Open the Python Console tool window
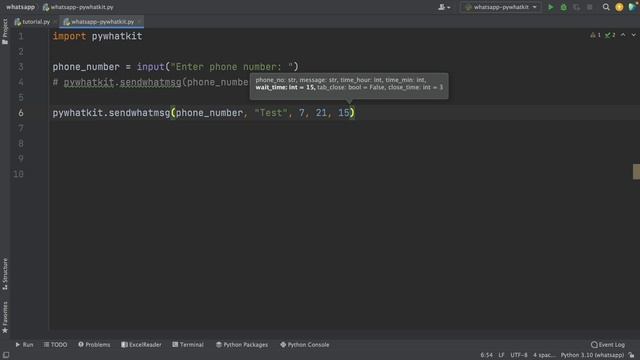The width and height of the screenshot is (640, 360). click(x=304, y=344)
